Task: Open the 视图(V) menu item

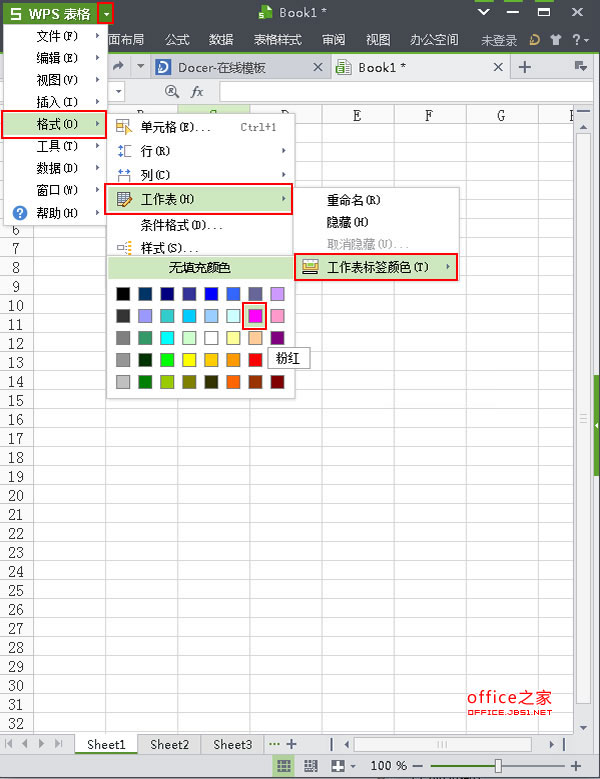Action: [x=56, y=79]
